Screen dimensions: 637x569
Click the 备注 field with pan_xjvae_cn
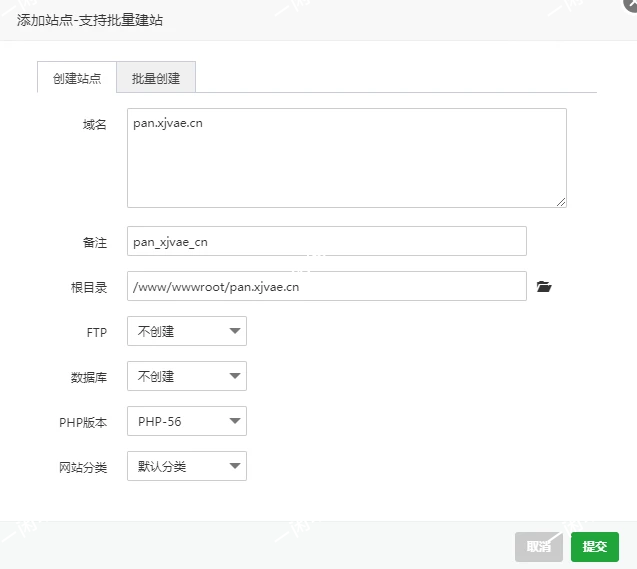point(326,241)
